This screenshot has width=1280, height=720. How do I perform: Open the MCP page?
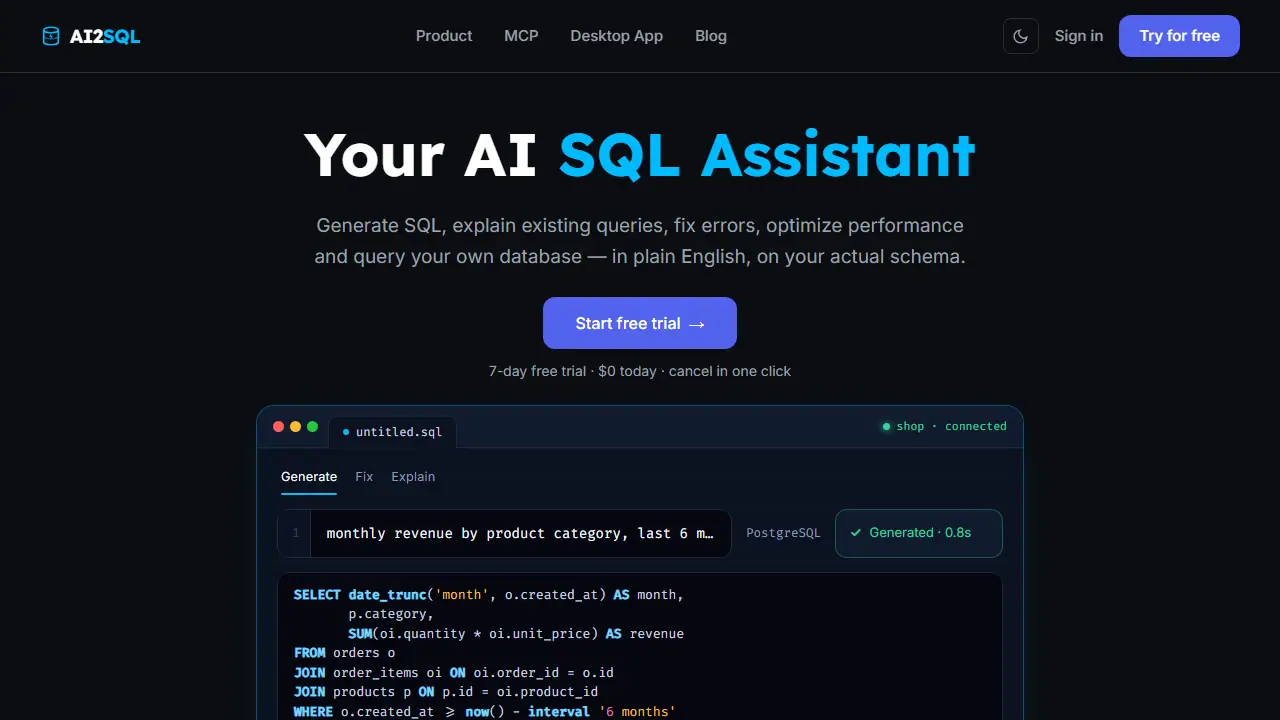click(521, 36)
